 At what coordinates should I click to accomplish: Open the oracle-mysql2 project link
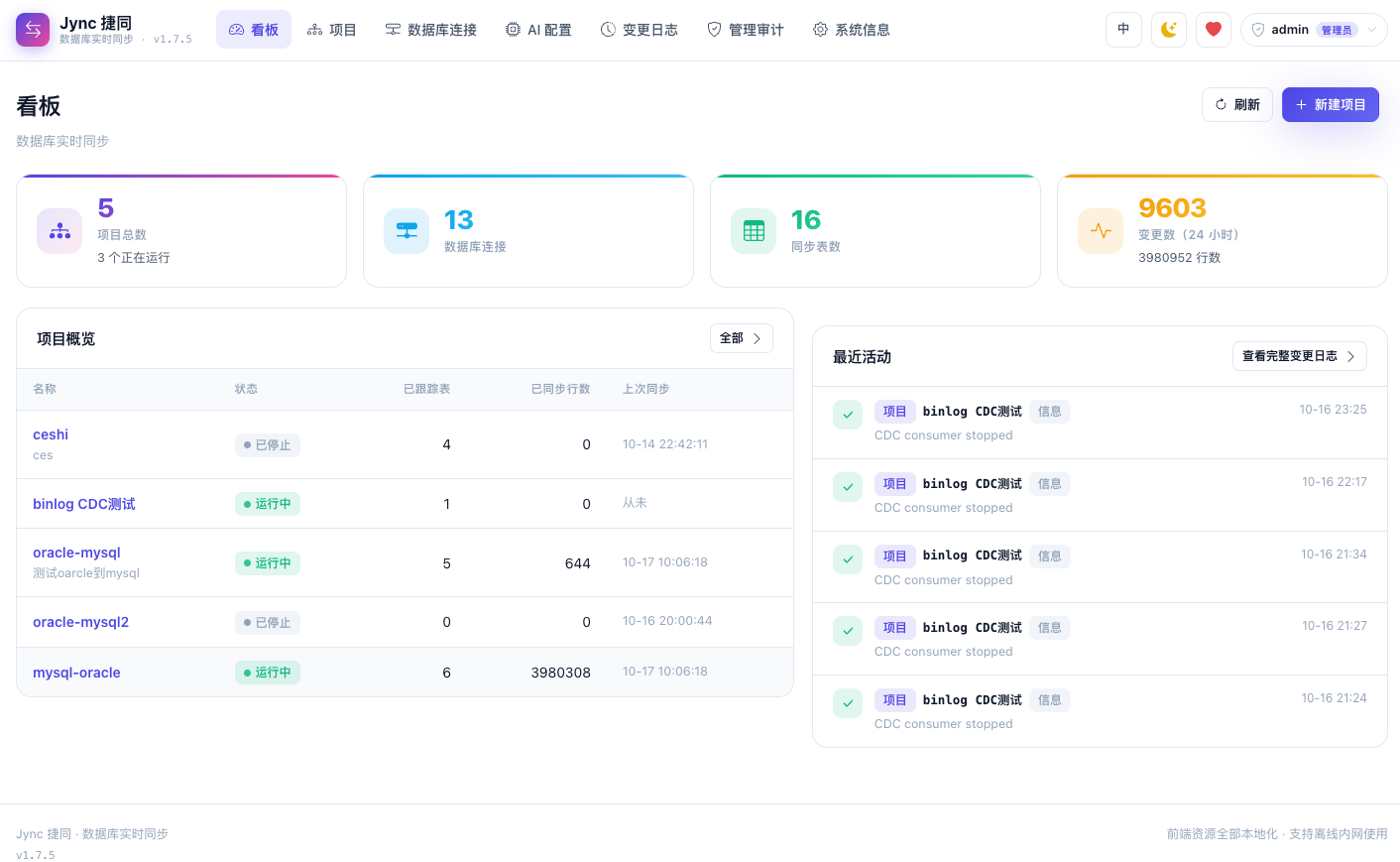pyautogui.click(x=80, y=622)
